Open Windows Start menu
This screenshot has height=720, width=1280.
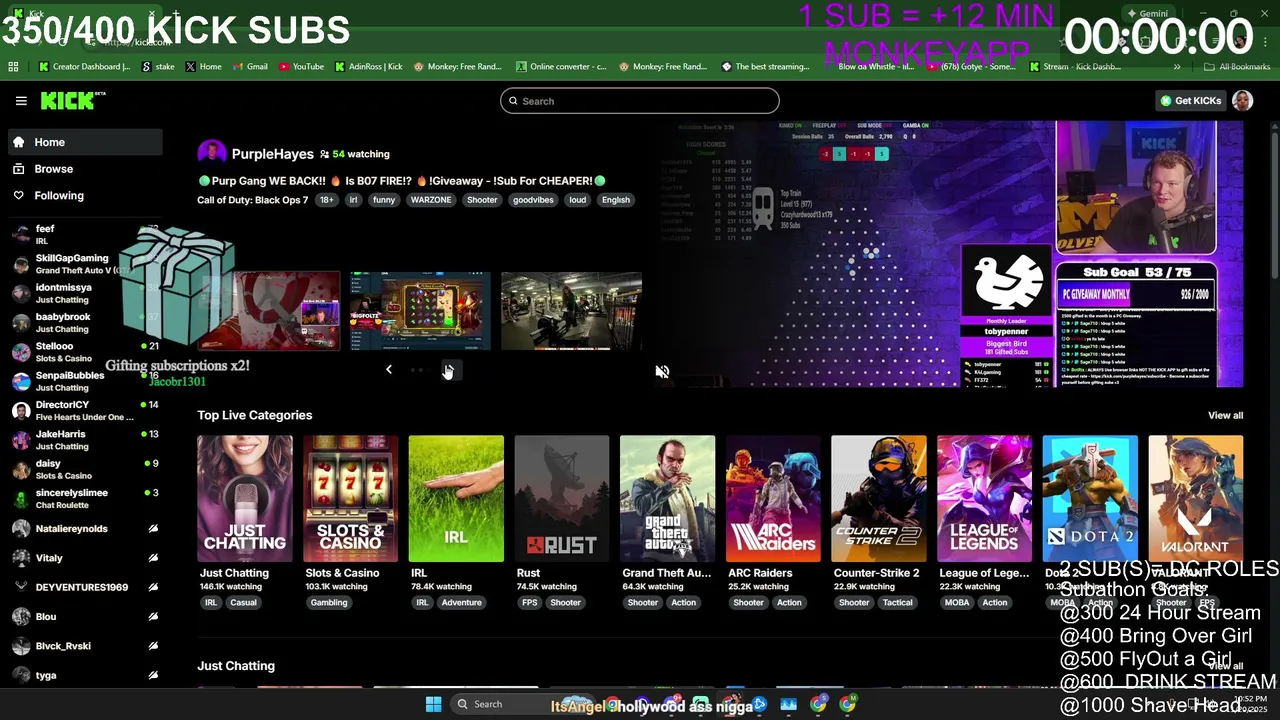pyautogui.click(x=433, y=704)
